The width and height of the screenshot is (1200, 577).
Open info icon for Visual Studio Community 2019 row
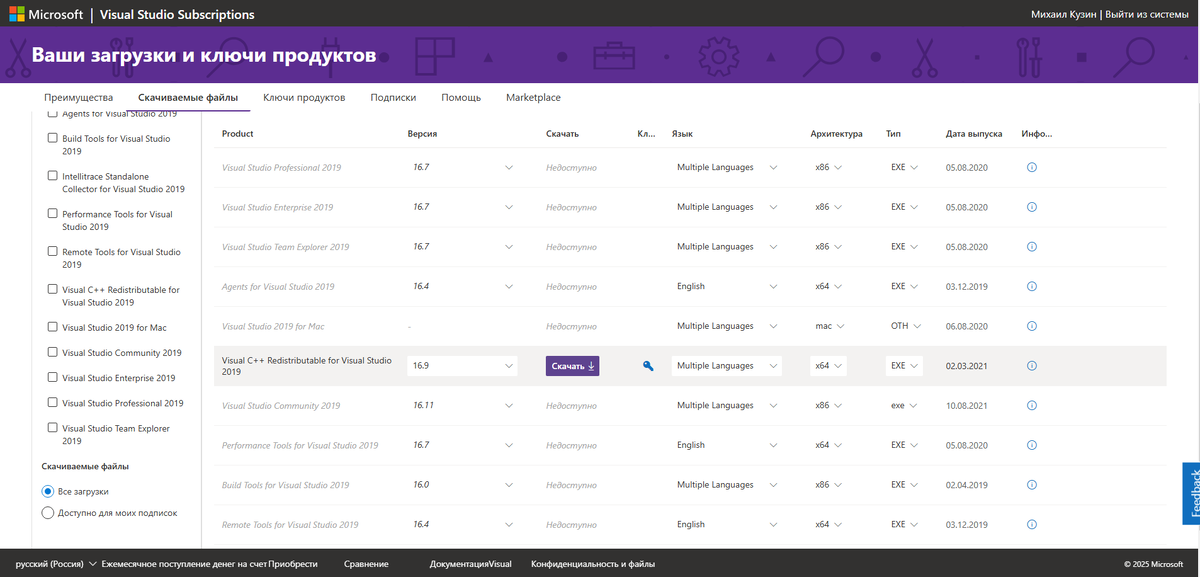click(1032, 405)
